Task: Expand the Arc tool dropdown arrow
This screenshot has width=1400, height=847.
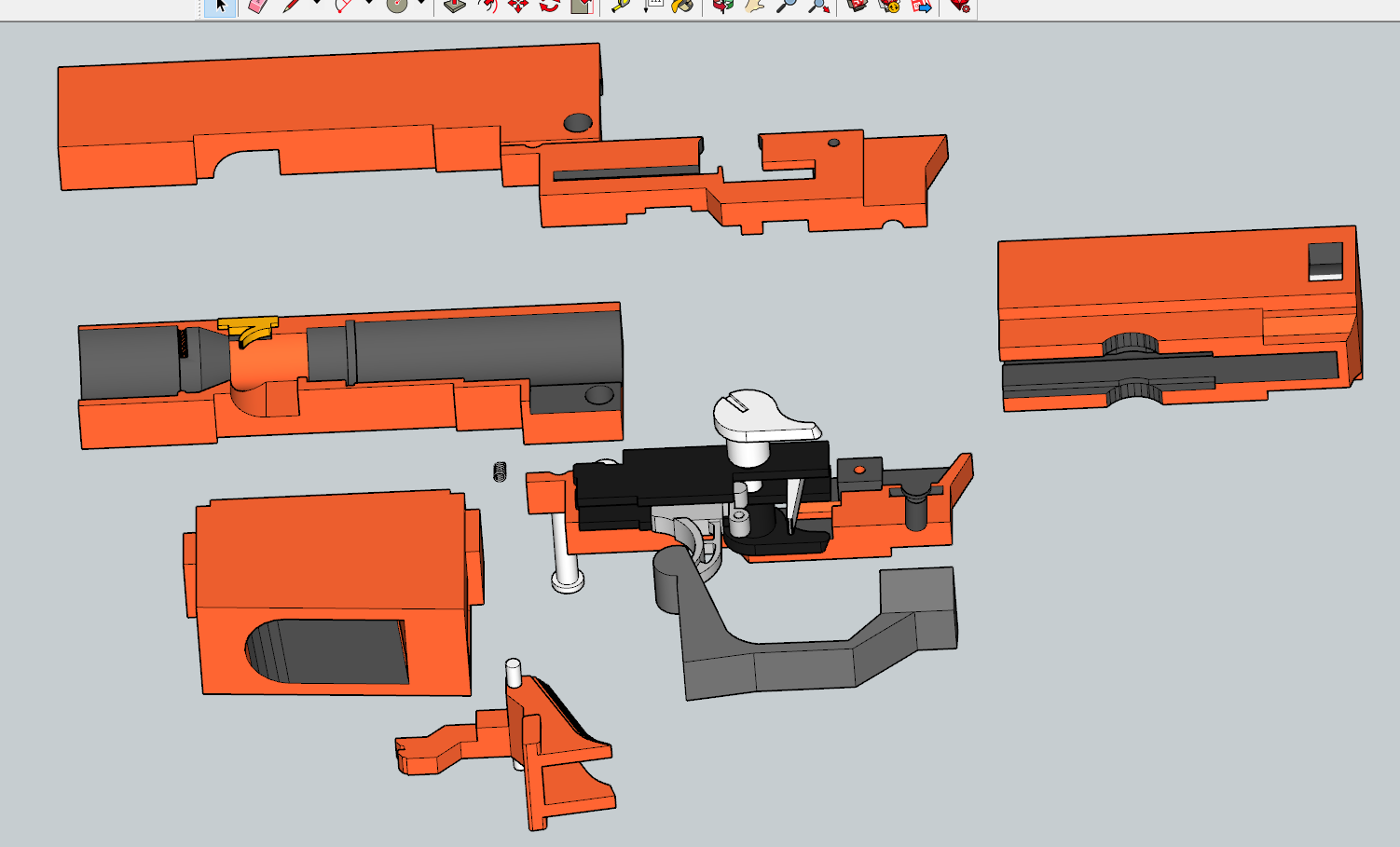Action: [369, 4]
